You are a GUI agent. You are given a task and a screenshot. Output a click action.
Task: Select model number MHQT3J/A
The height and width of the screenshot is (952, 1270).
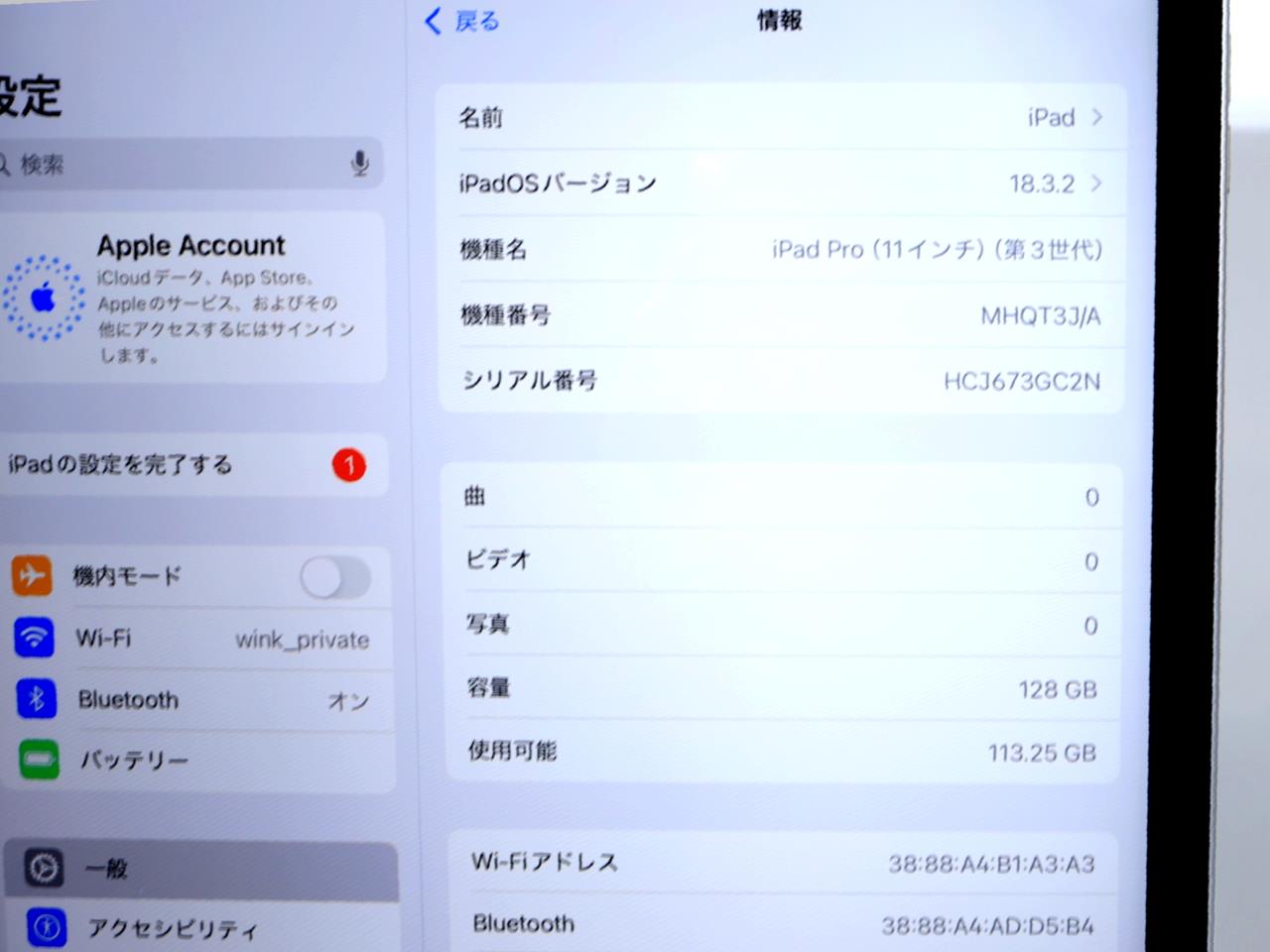click(x=1041, y=315)
